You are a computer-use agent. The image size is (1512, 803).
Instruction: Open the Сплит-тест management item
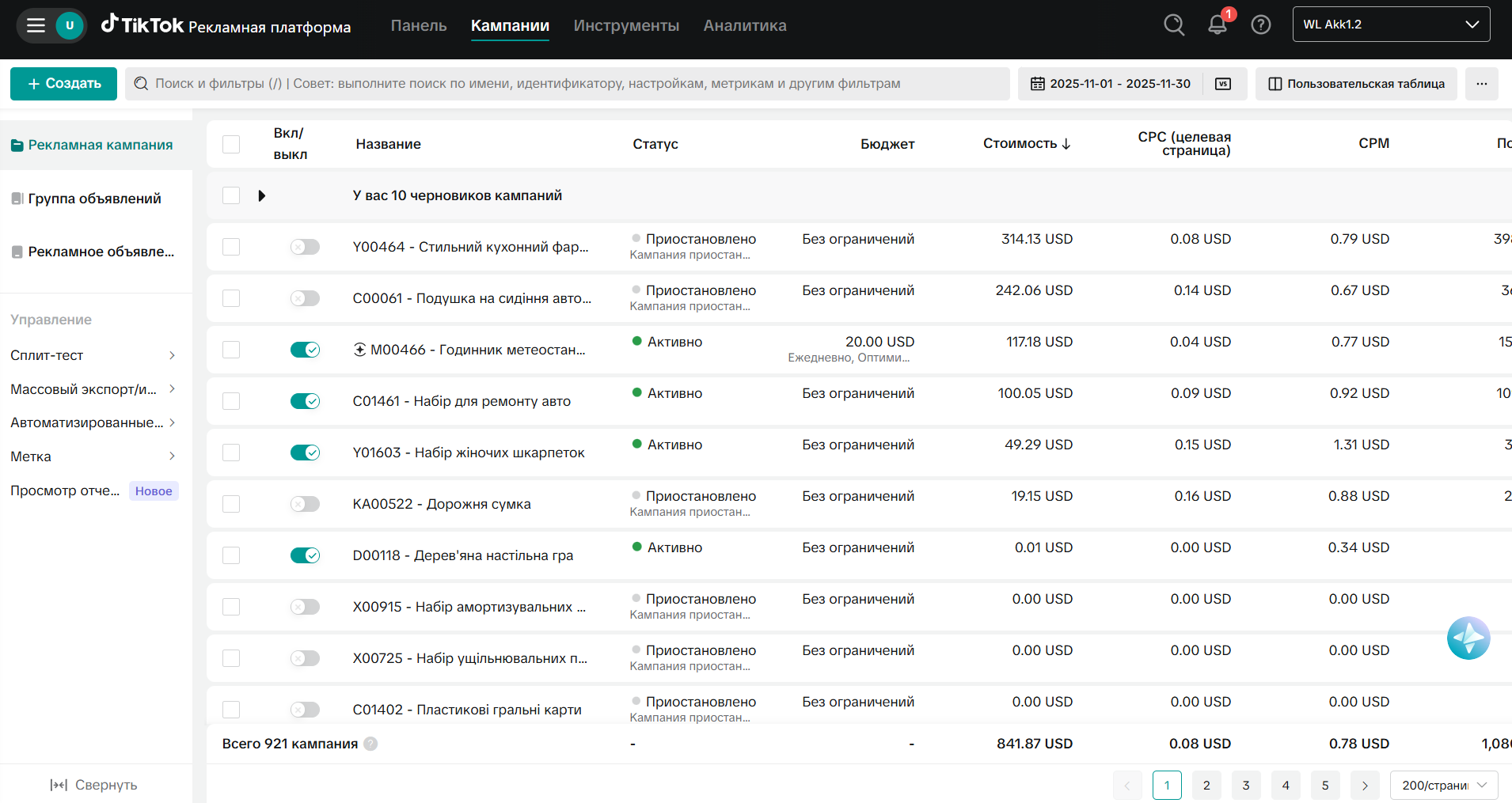pos(93,355)
